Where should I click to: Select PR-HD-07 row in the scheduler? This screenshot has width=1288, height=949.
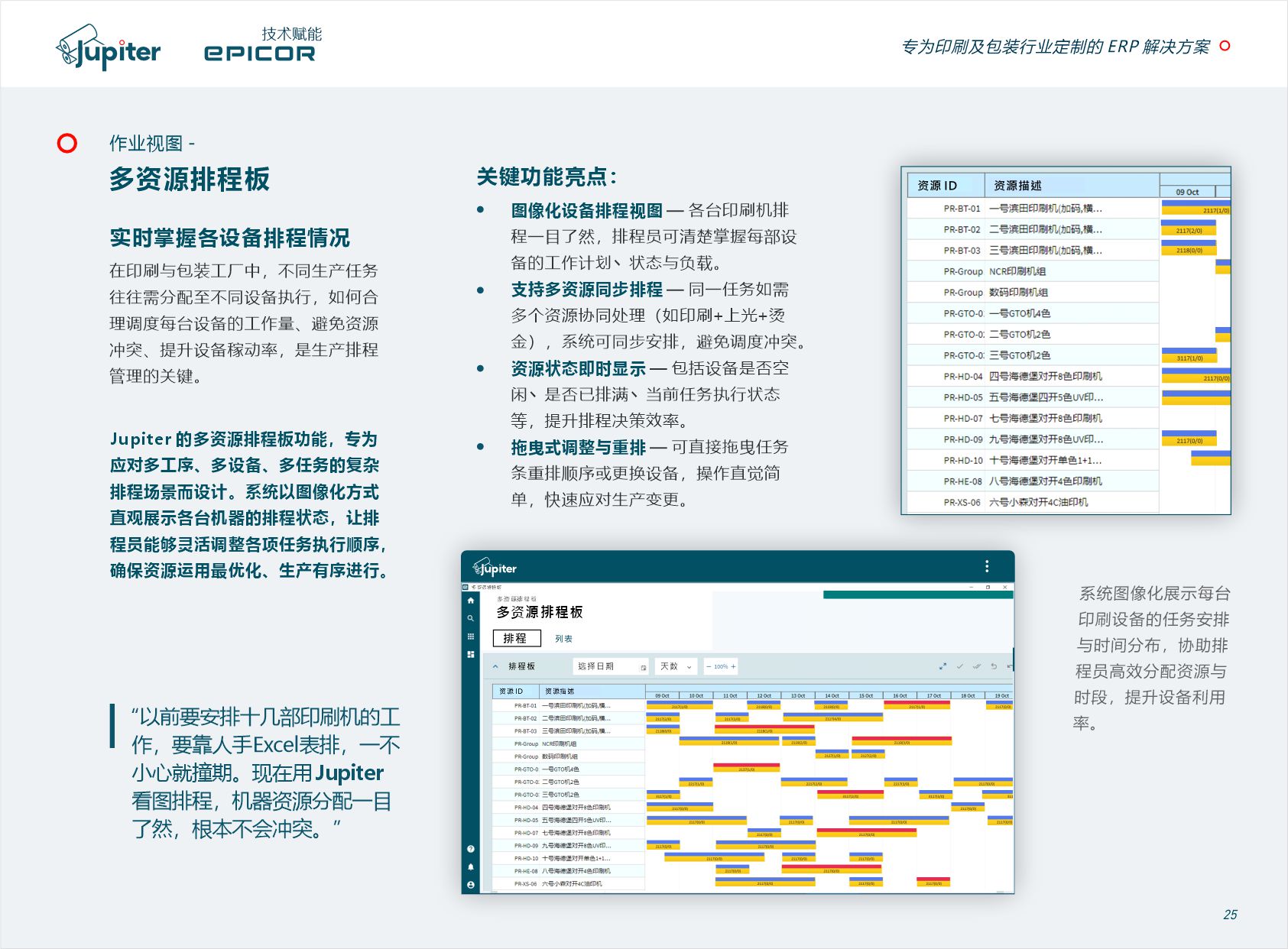[x=568, y=833]
